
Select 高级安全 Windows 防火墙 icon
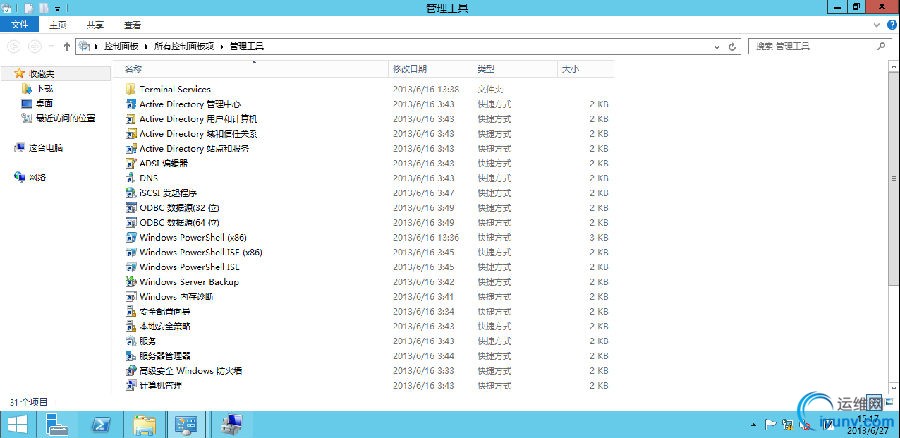click(x=130, y=370)
